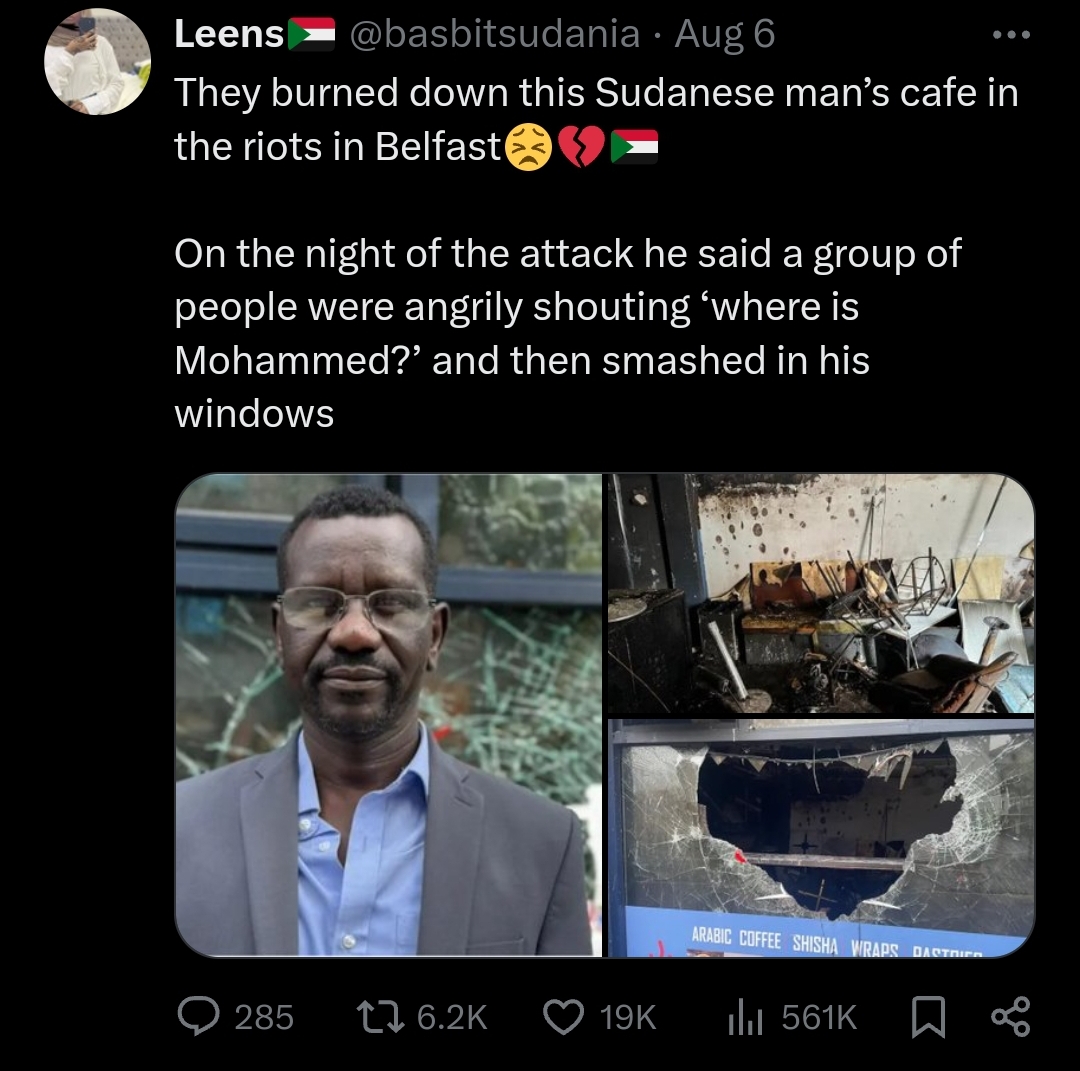The width and height of the screenshot is (1080, 1071).
Task: Enlarge the smashed window photo
Action: tap(821, 838)
